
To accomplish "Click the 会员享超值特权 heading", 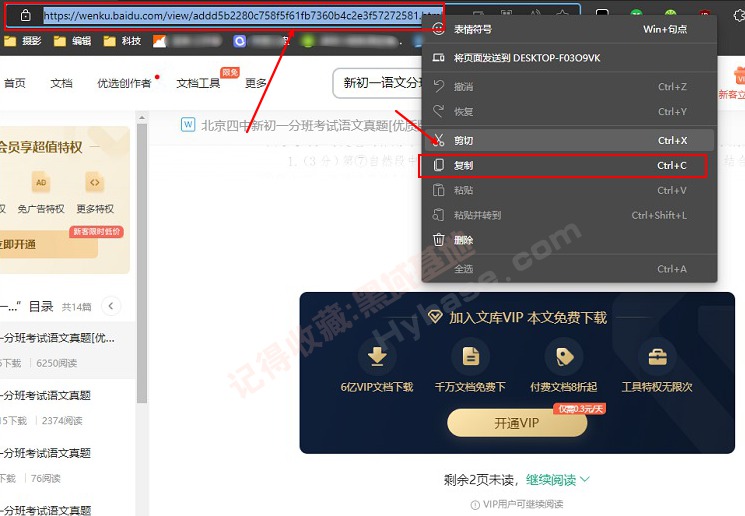I will 41,148.
